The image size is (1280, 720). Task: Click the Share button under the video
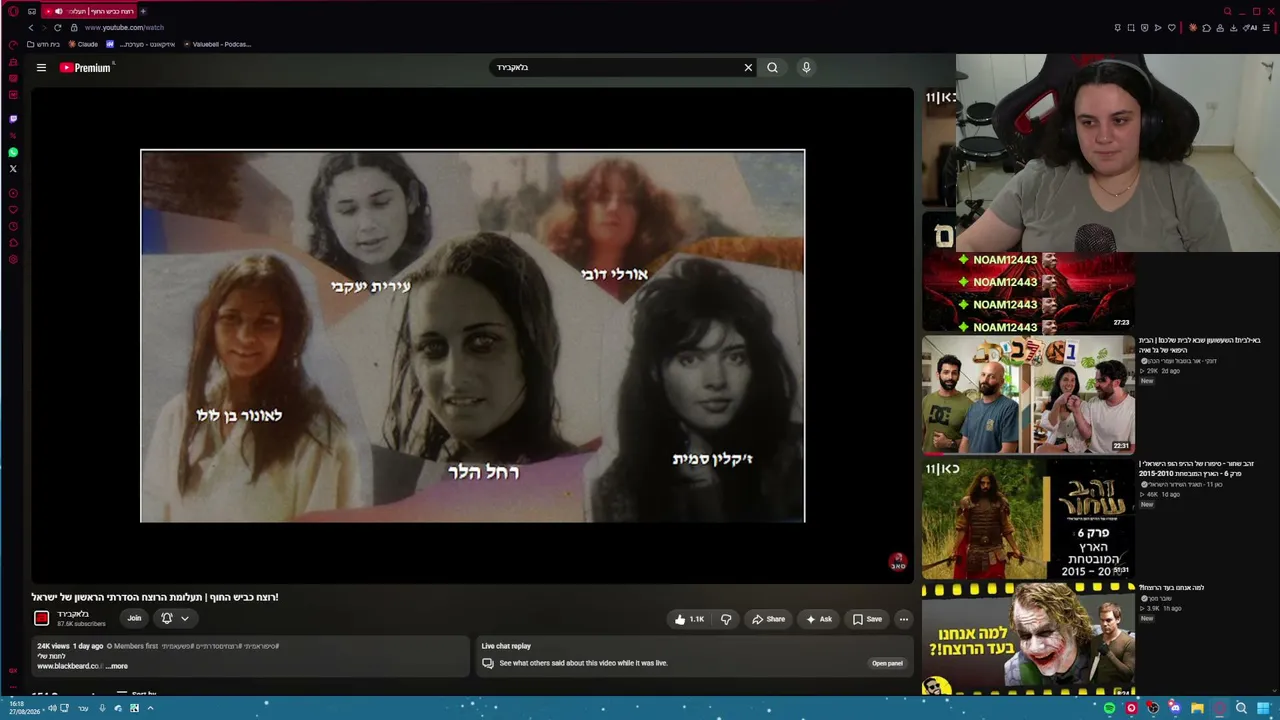click(768, 620)
